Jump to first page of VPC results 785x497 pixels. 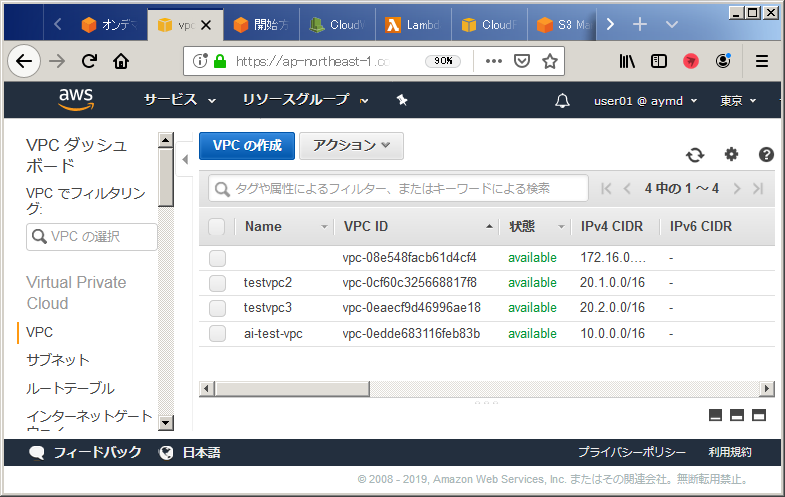606,189
